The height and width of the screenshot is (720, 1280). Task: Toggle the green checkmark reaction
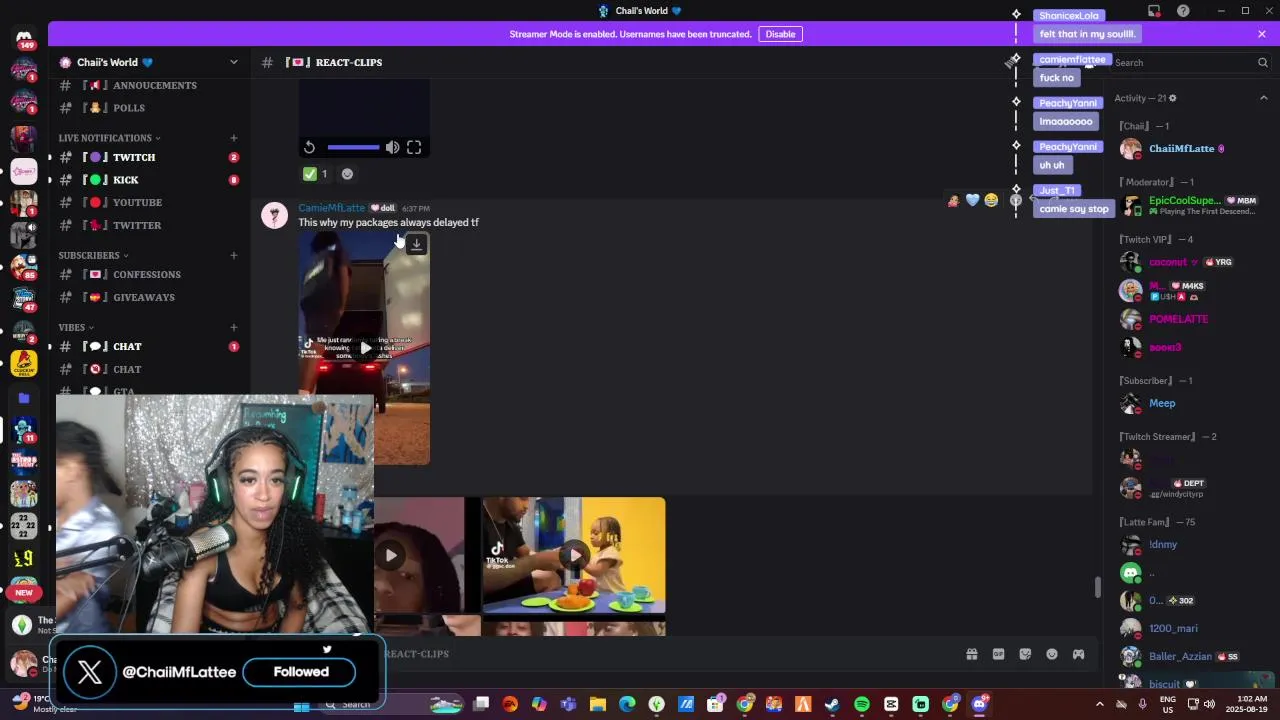coord(316,174)
